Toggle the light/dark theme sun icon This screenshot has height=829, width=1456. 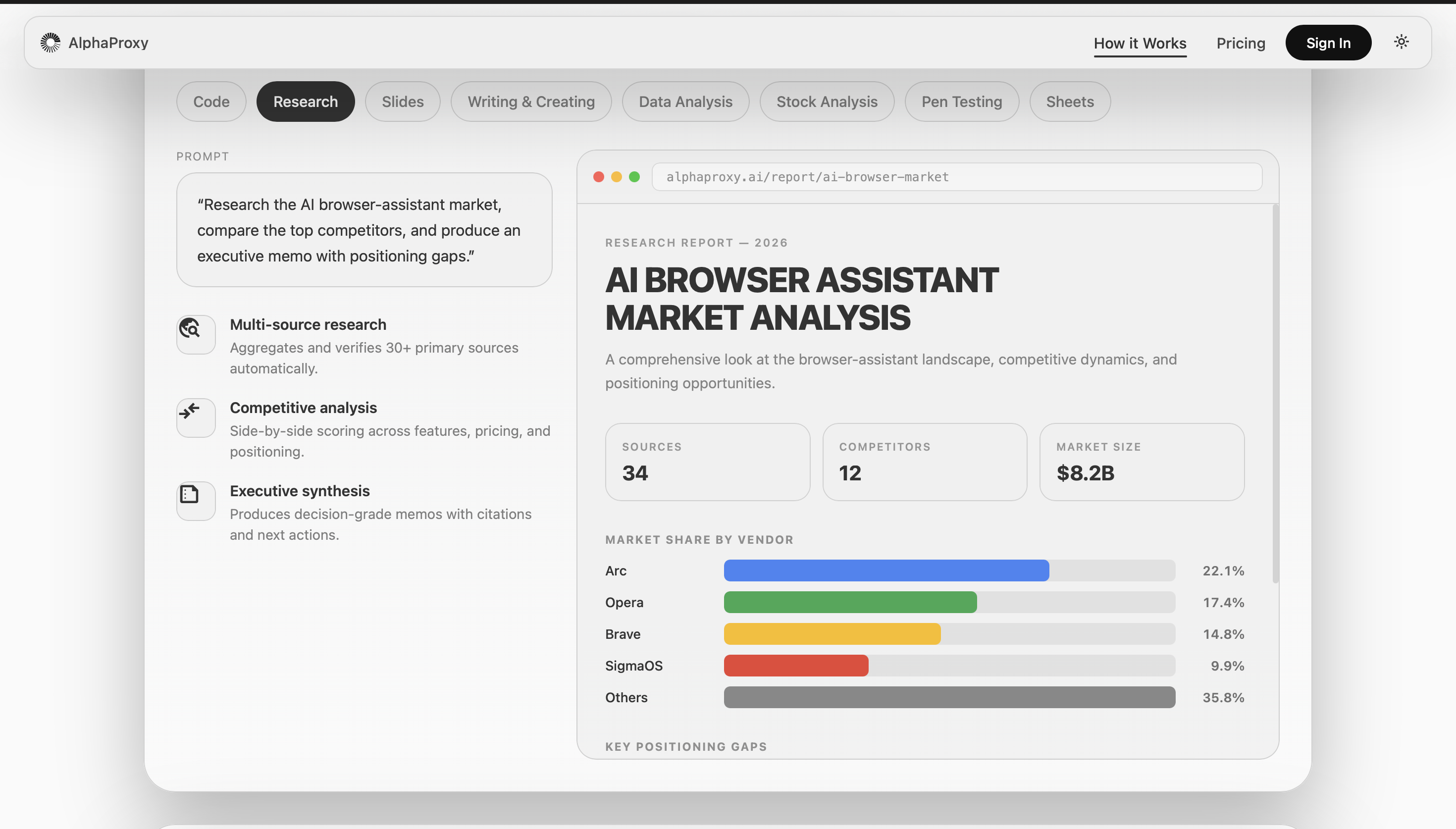click(1401, 42)
